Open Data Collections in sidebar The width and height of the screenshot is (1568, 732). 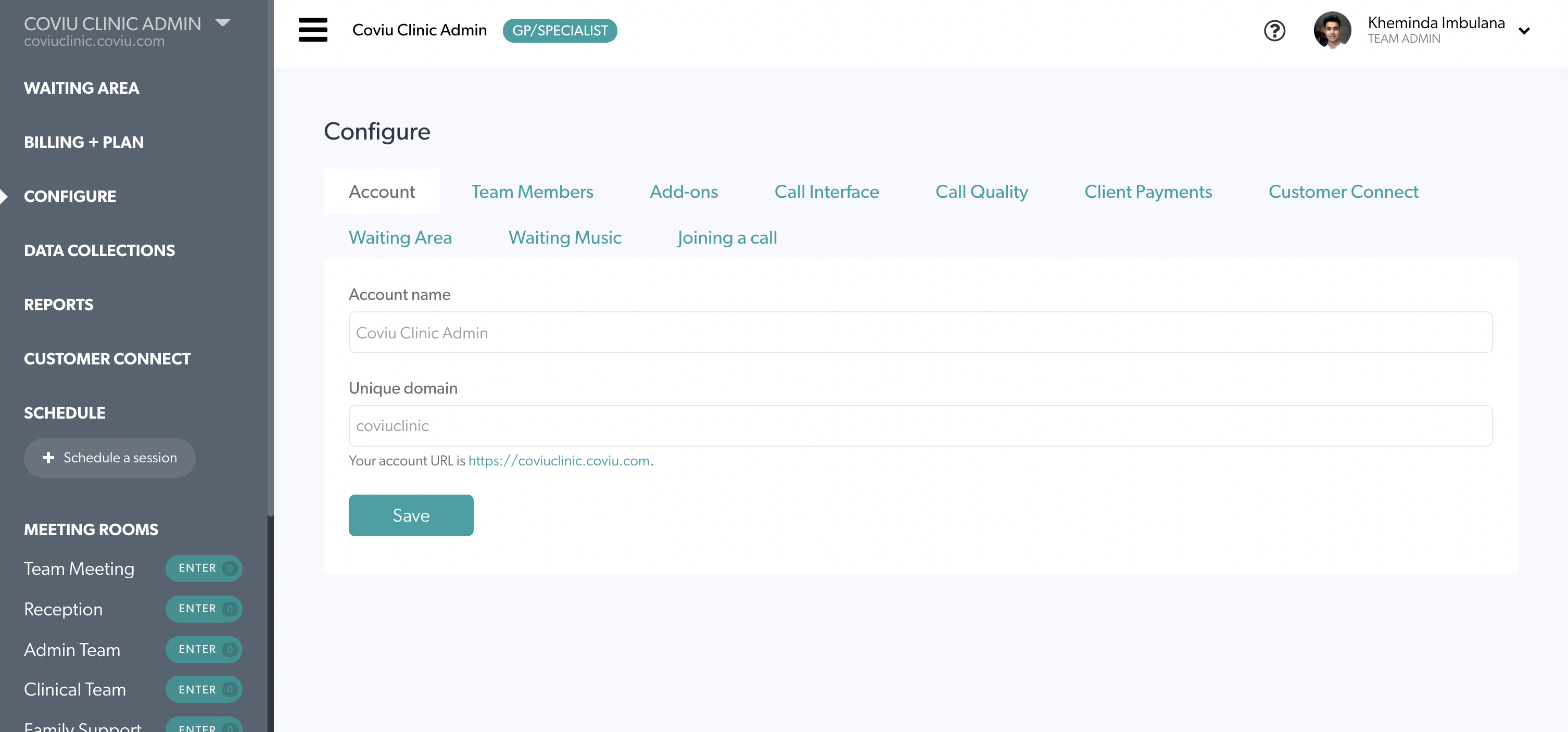point(99,251)
